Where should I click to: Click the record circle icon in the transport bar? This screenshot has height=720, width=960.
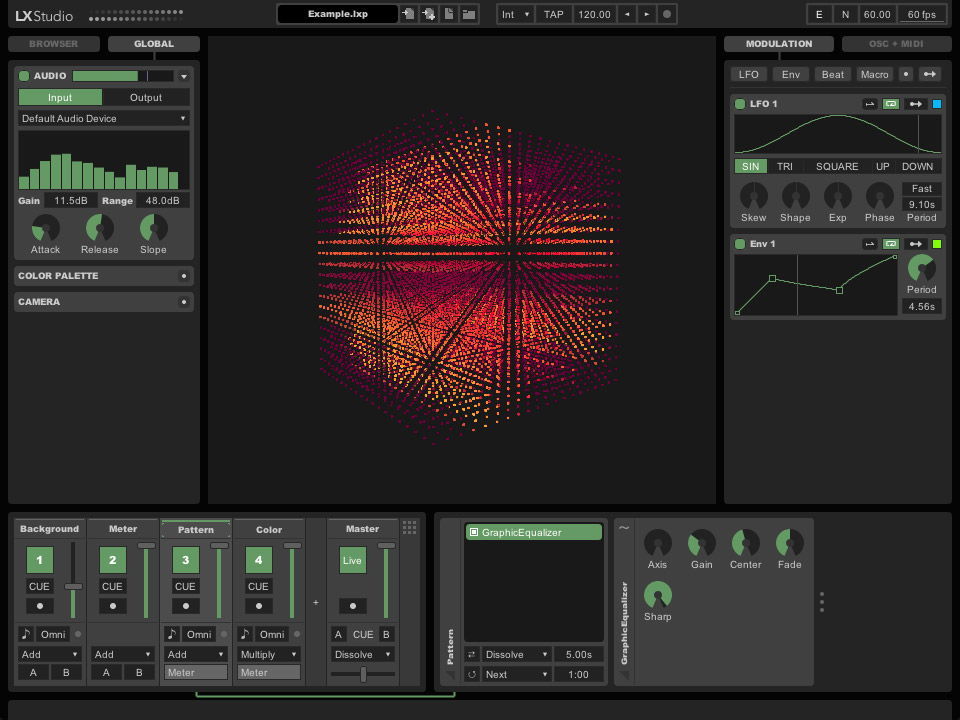click(666, 14)
